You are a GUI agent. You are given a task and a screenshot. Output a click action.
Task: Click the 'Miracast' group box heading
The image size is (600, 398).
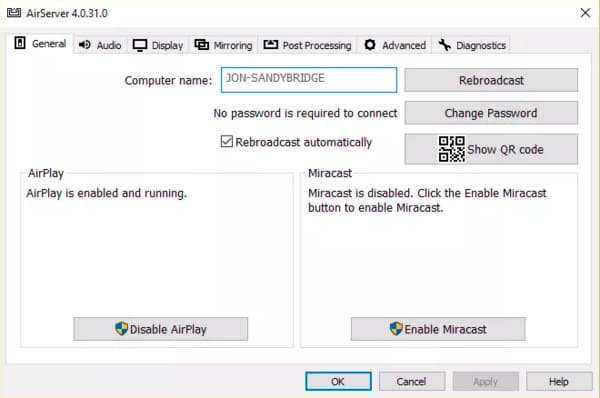pyautogui.click(x=330, y=173)
